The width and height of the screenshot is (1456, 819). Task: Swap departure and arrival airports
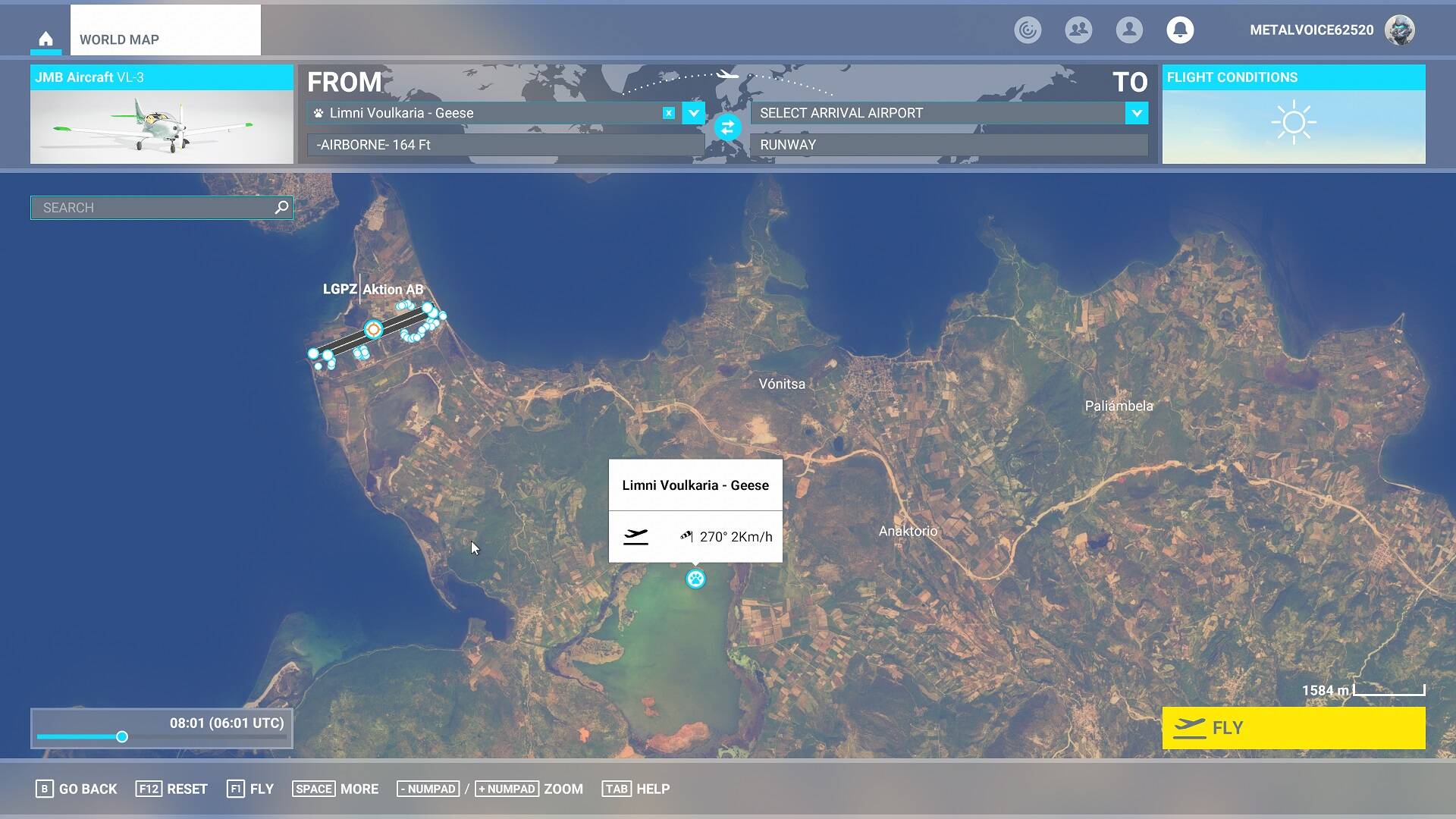click(727, 127)
